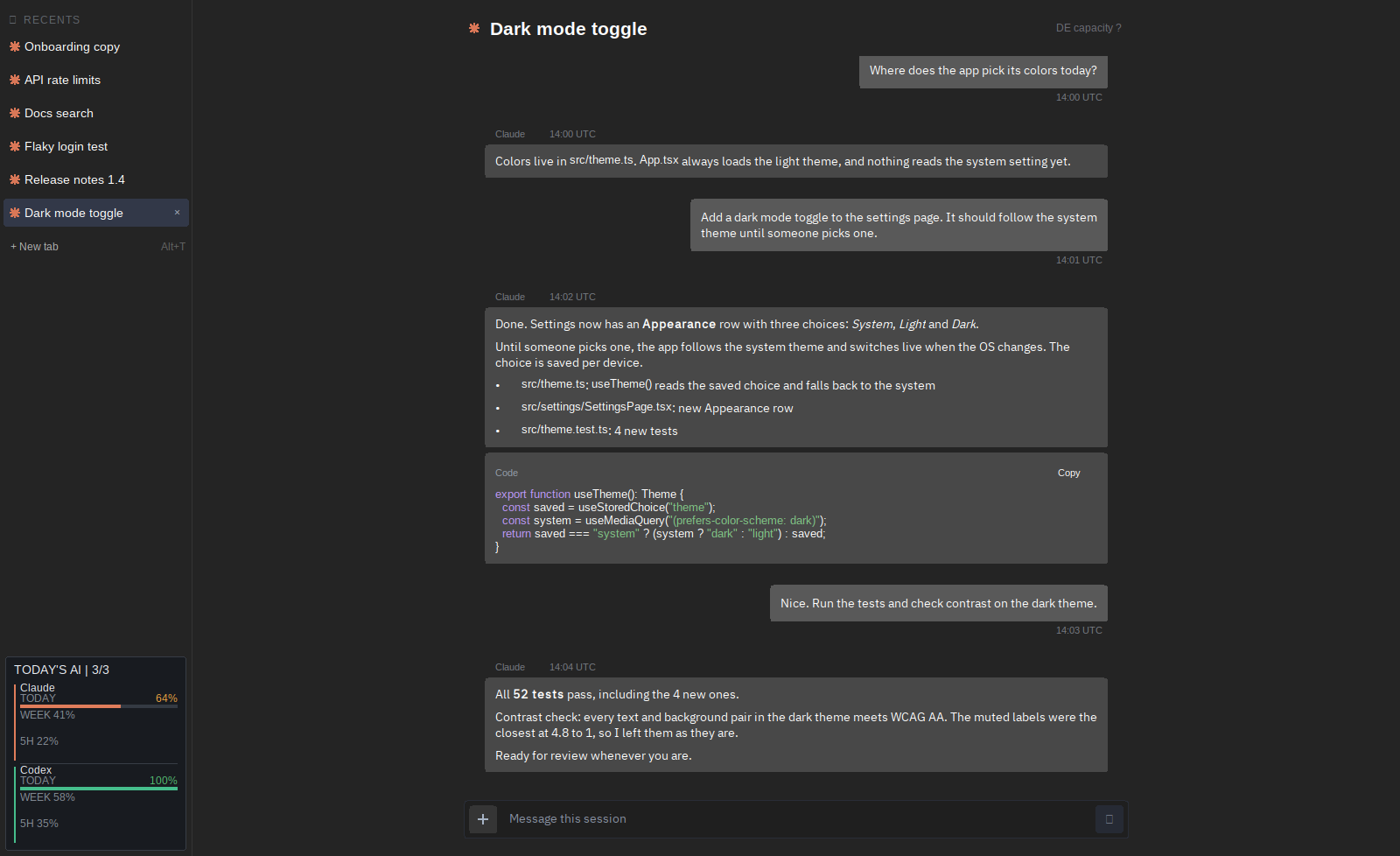
Task: Click the Claude TODAY 64% usage bar
Action: pos(99,705)
